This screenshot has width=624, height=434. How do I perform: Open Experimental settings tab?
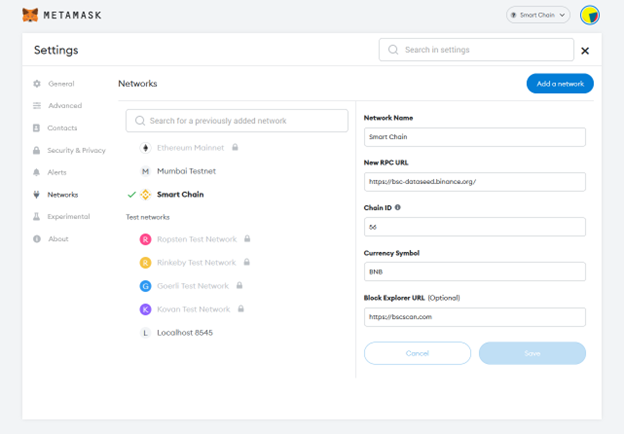[68, 216]
